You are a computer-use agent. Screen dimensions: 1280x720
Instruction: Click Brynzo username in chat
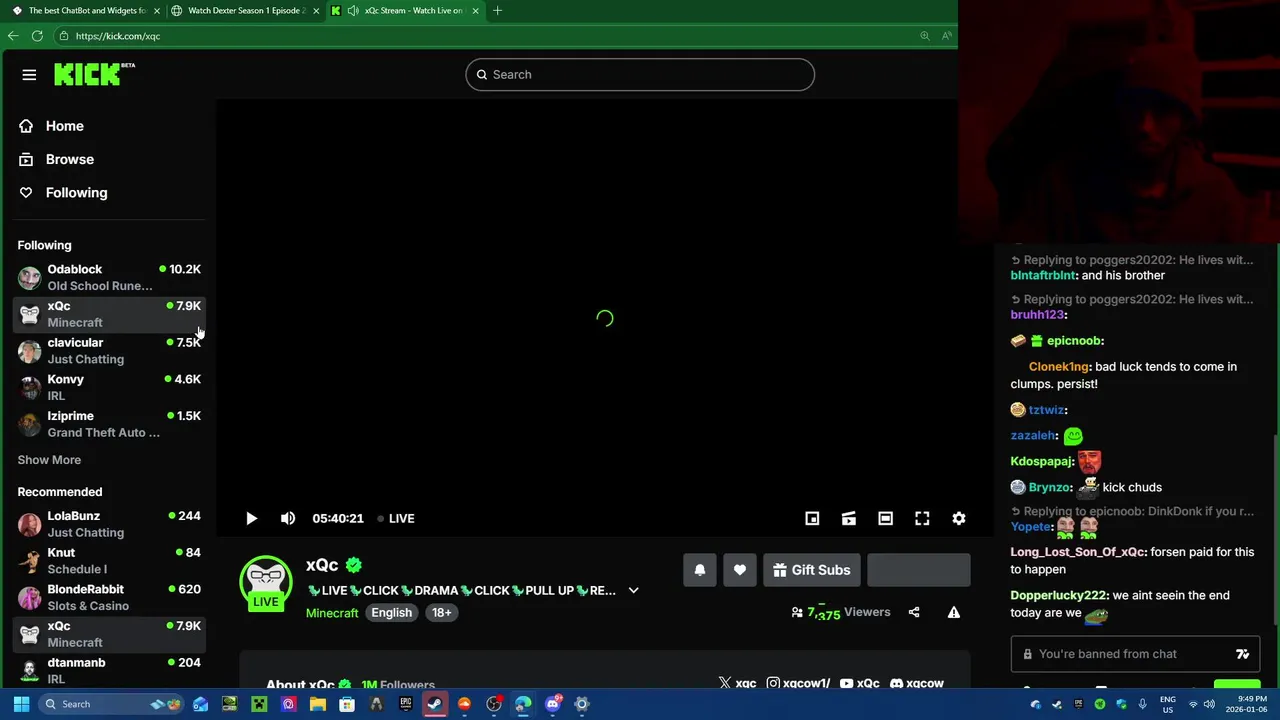(1050, 488)
